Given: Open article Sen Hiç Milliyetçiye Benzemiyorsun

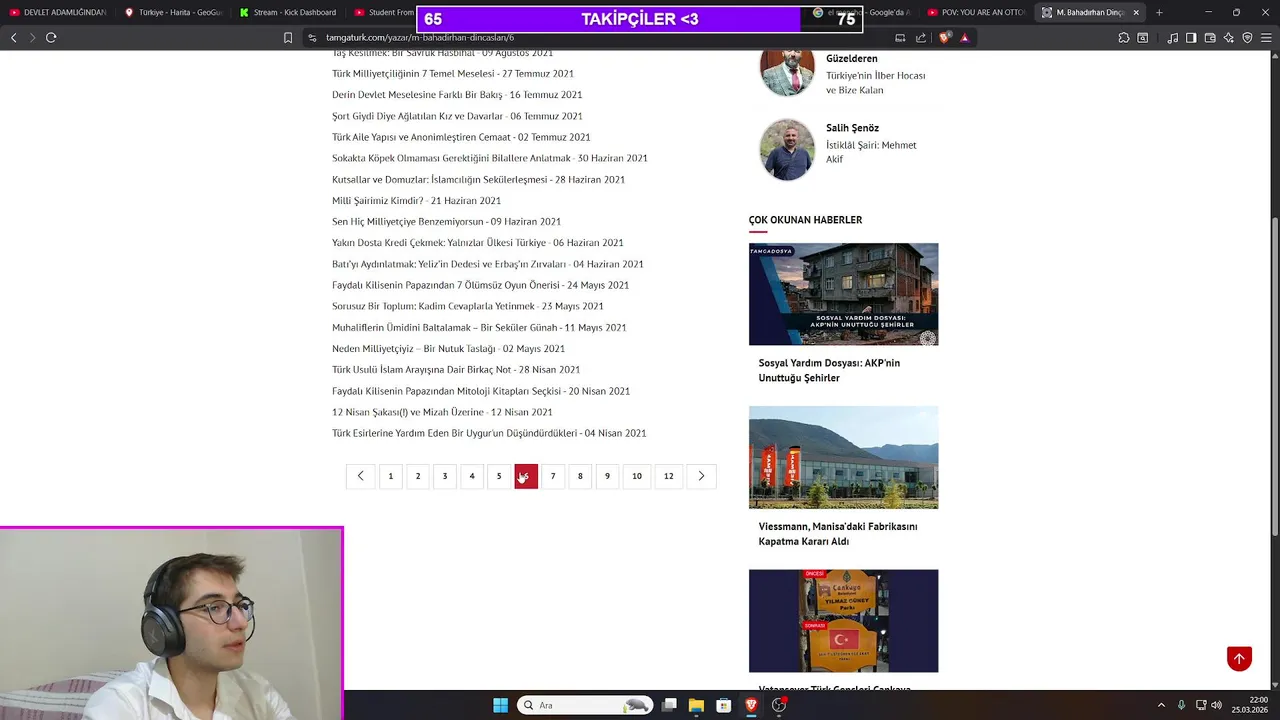Looking at the screenshot, I should pyautogui.click(x=446, y=222).
